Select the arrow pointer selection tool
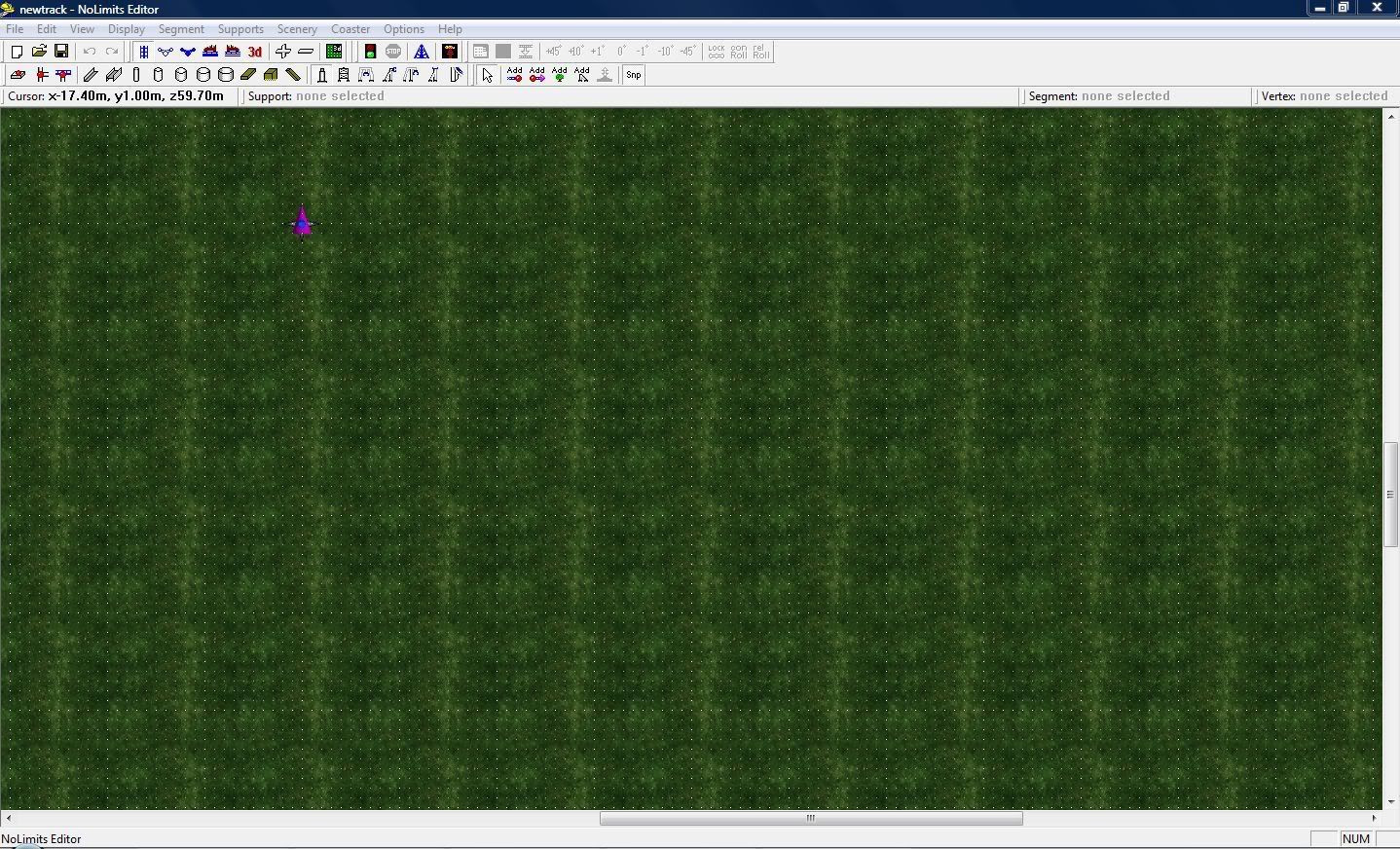The height and width of the screenshot is (849, 1400). click(x=487, y=75)
